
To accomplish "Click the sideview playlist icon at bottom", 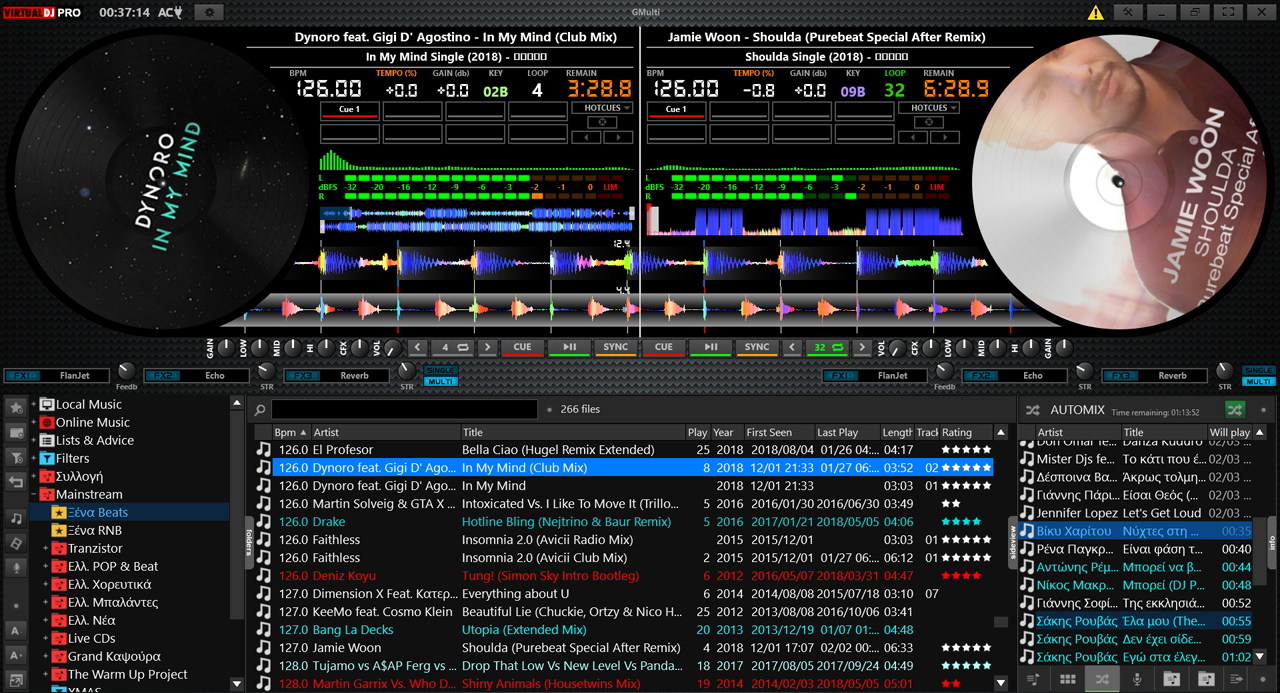I will (1033, 679).
